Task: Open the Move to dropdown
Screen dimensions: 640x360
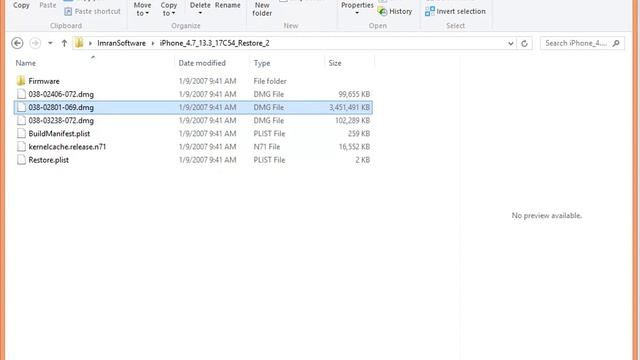Action: click(x=142, y=9)
